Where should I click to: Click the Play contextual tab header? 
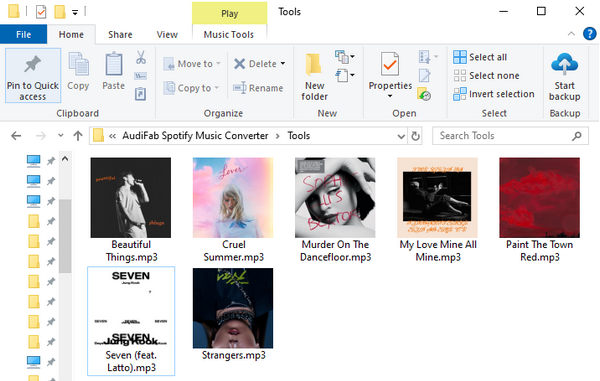[230, 13]
